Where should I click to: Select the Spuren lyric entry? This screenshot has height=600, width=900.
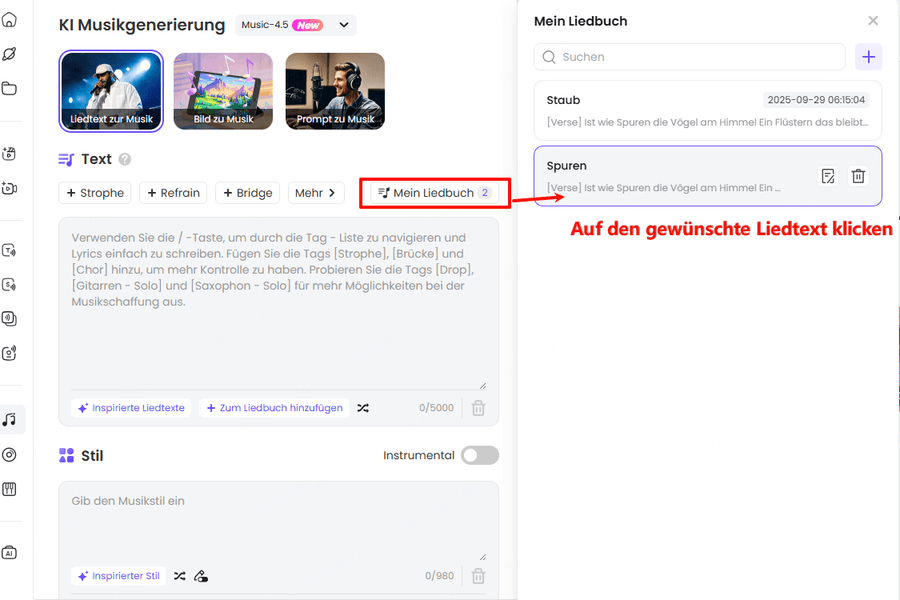pyautogui.click(x=708, y=176)
